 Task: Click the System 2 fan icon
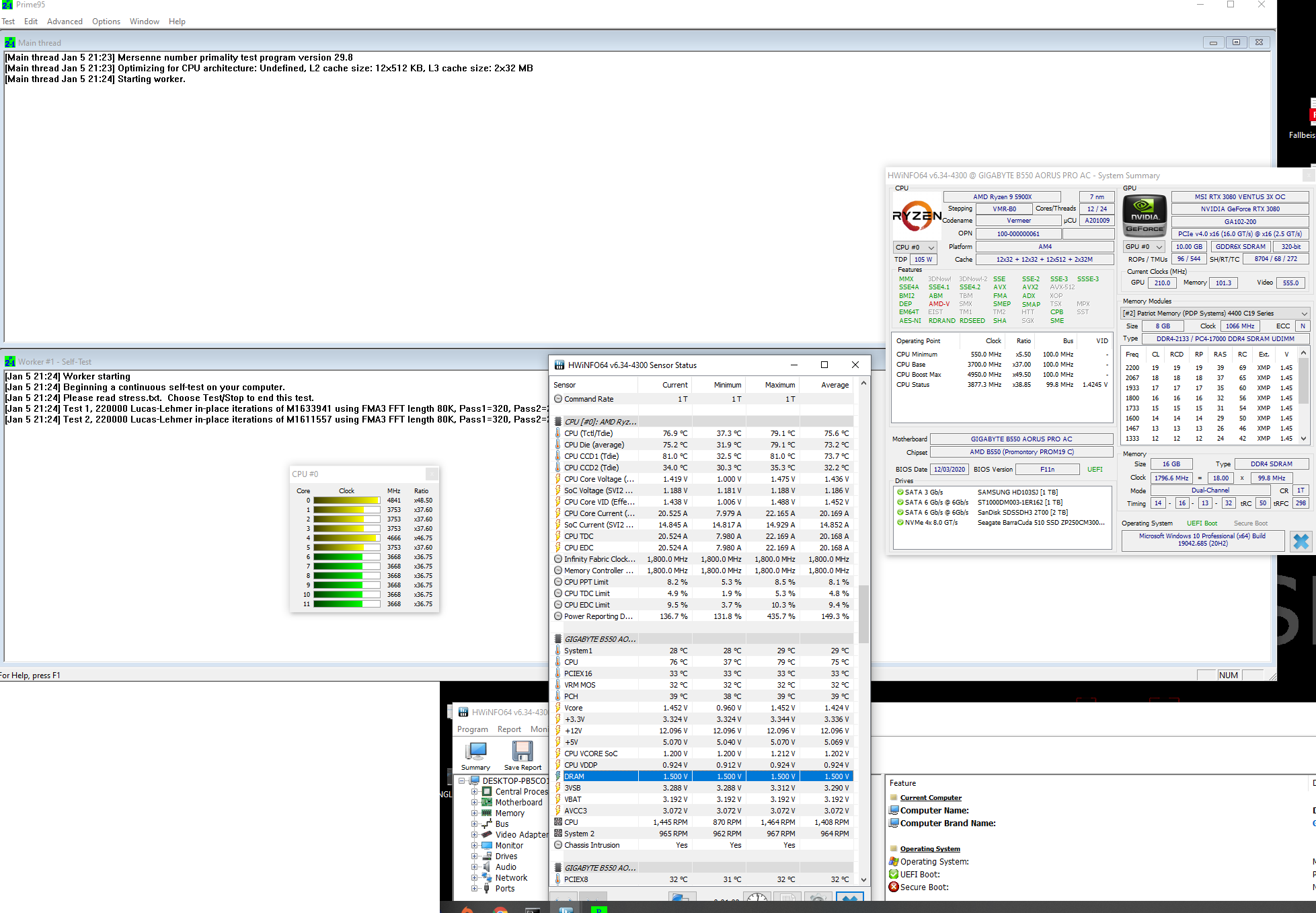pos(558,834)
